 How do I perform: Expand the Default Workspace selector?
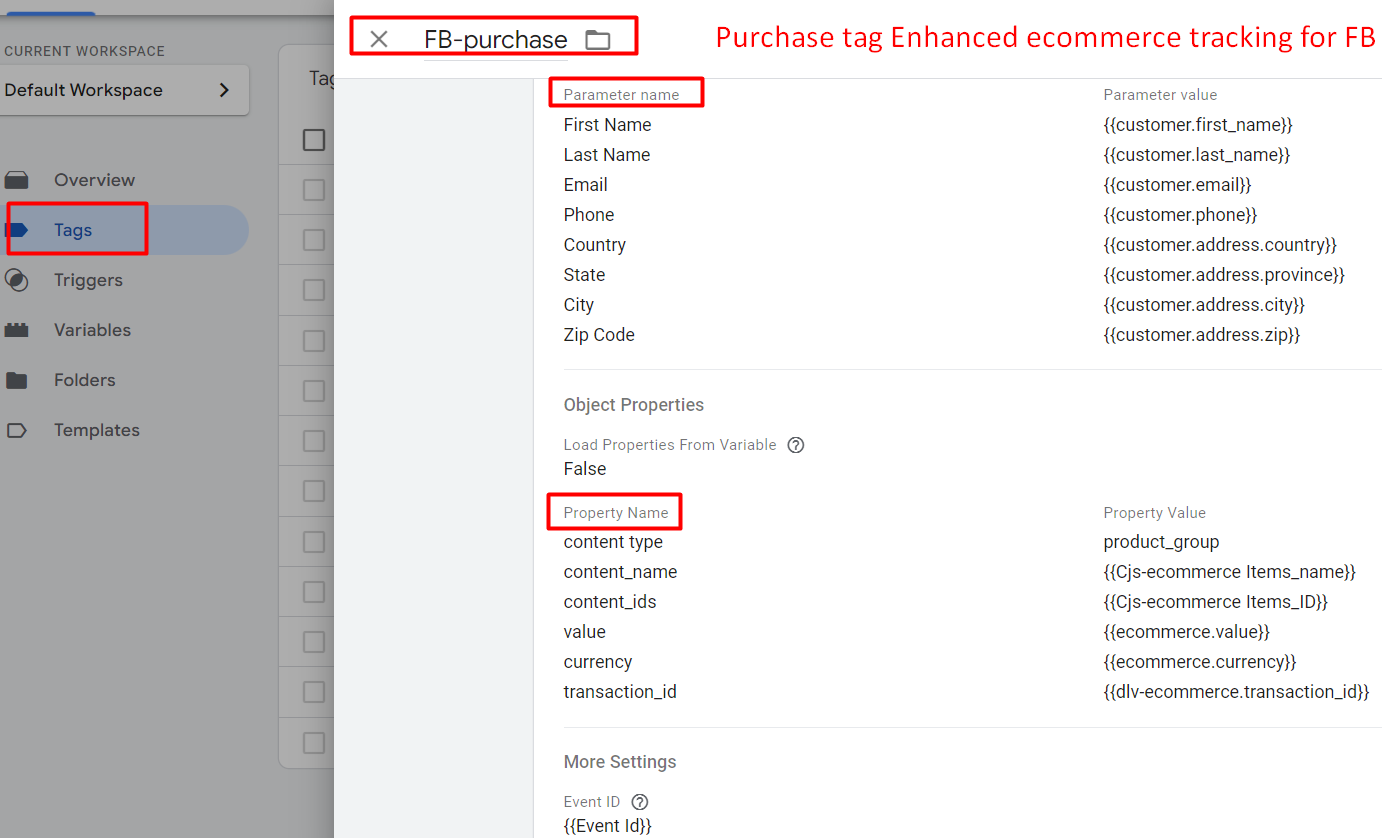pos(123,90)
